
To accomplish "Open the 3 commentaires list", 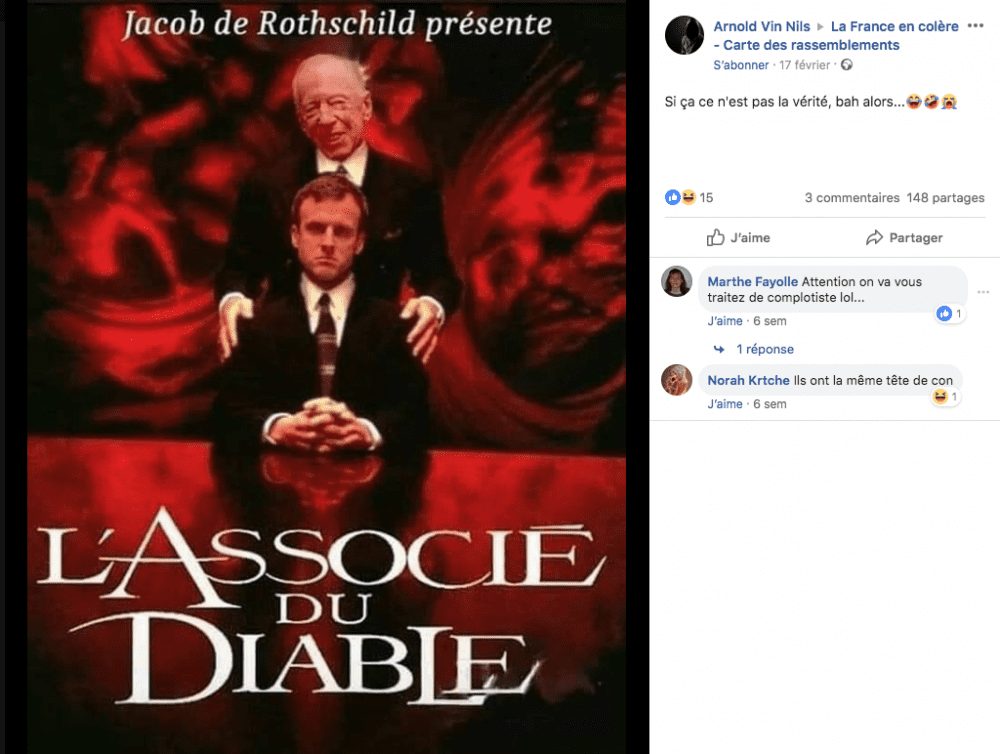I will click(x=851, y=198).
